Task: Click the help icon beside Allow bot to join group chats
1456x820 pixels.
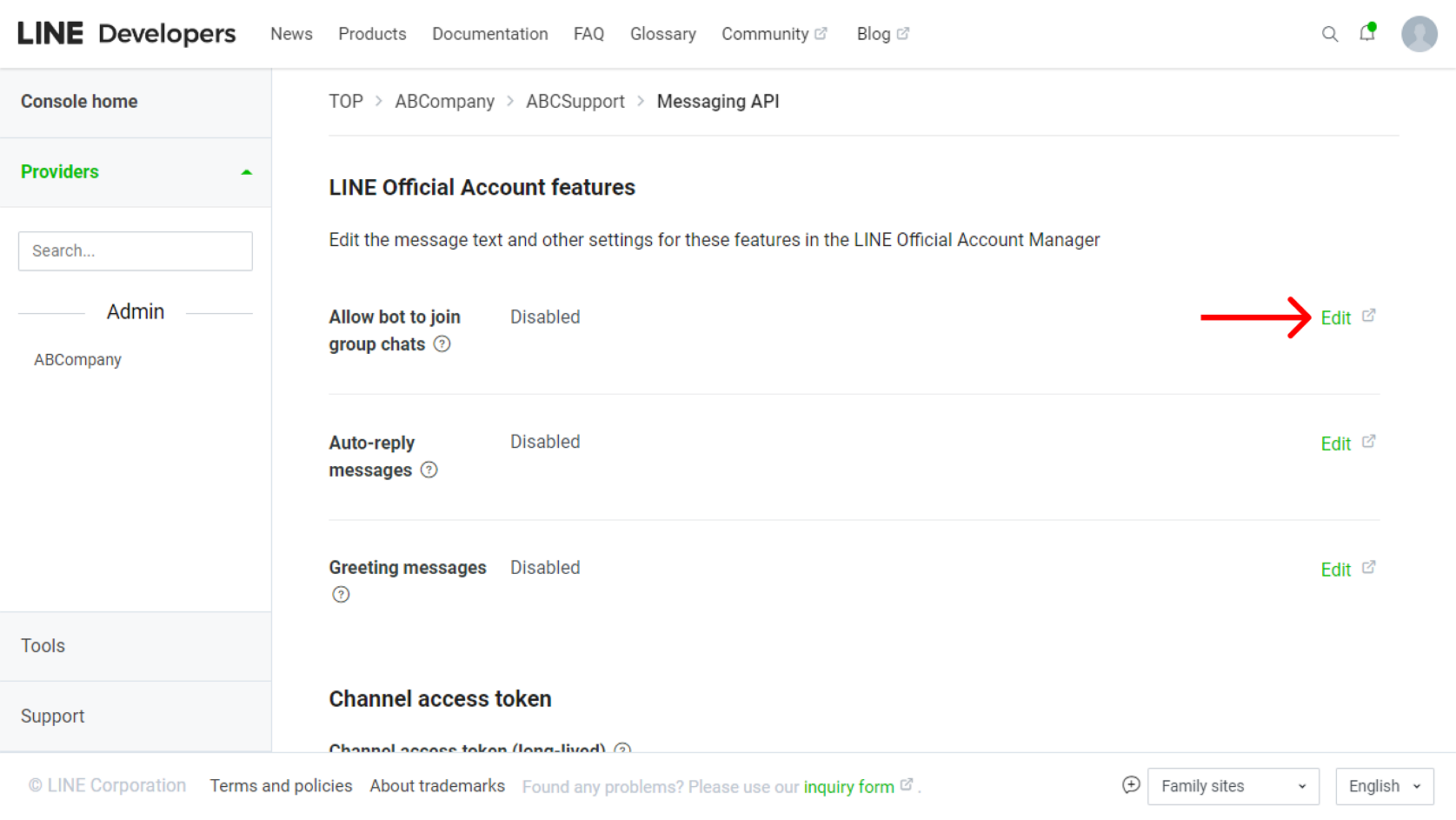Action: pyautogui.click(x=442, y=344)
